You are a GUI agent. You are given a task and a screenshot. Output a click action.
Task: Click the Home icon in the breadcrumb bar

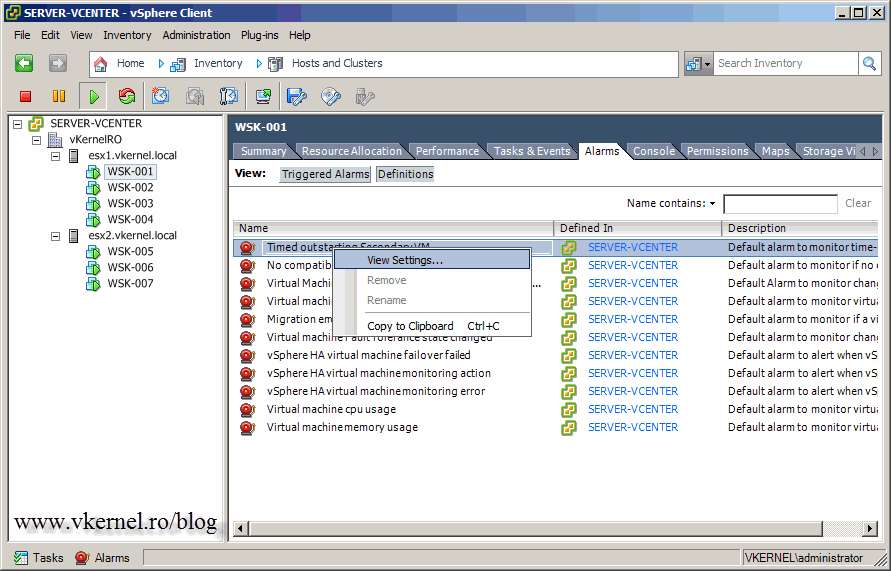[101, 64]
